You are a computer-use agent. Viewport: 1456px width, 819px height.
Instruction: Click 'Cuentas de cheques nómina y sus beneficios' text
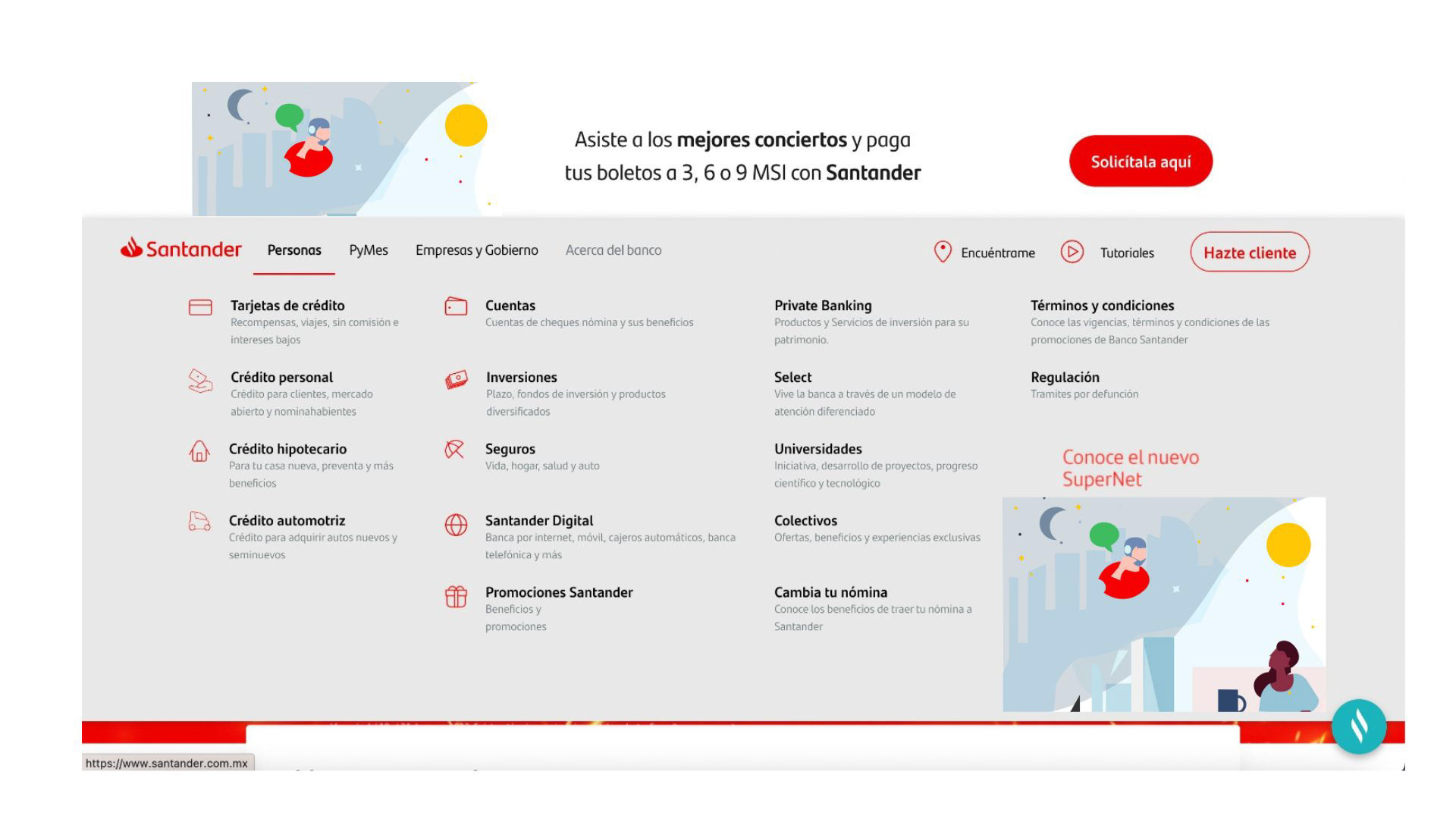pyautogui.click(x=589, y=322)
